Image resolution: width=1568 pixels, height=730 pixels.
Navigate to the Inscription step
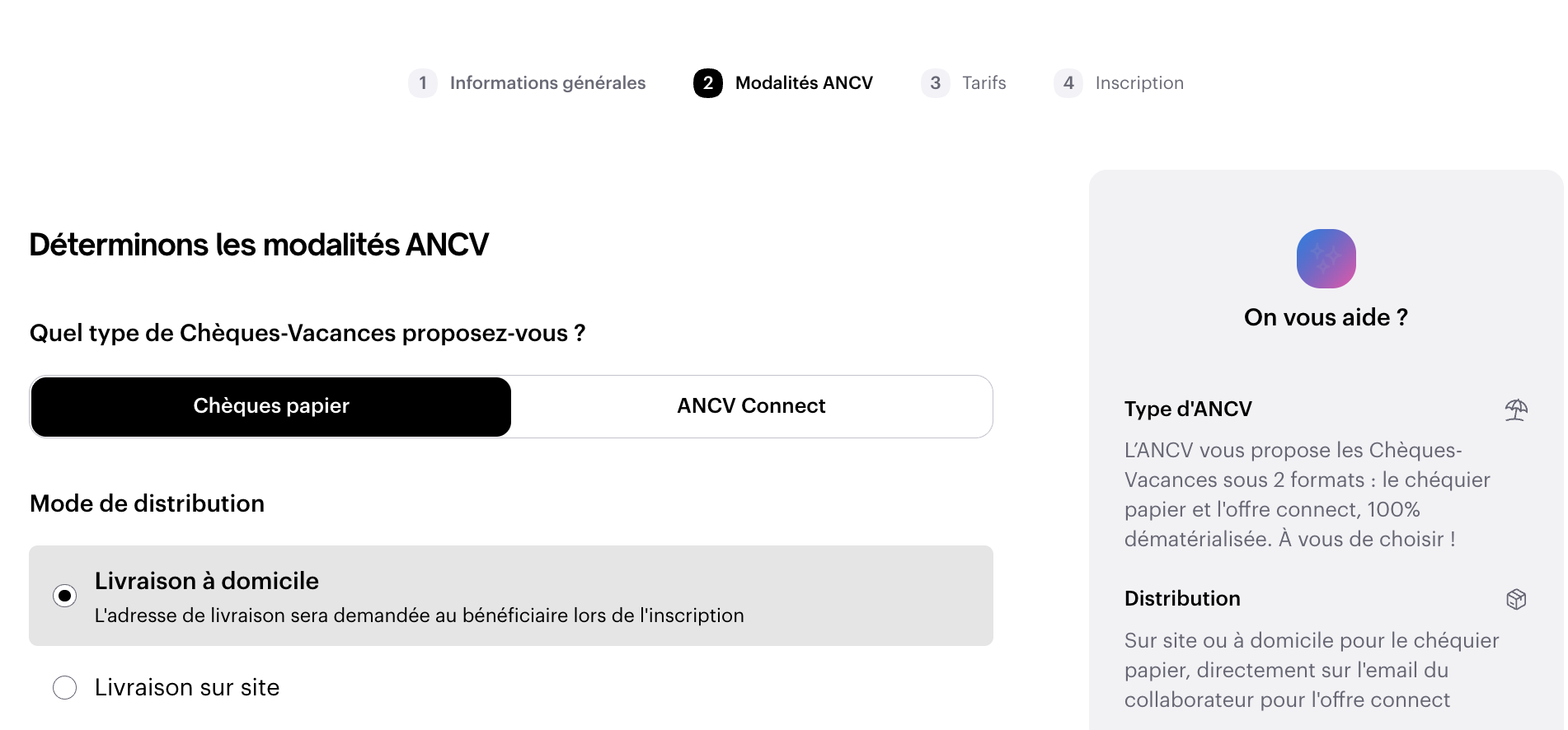(1139, 83)
